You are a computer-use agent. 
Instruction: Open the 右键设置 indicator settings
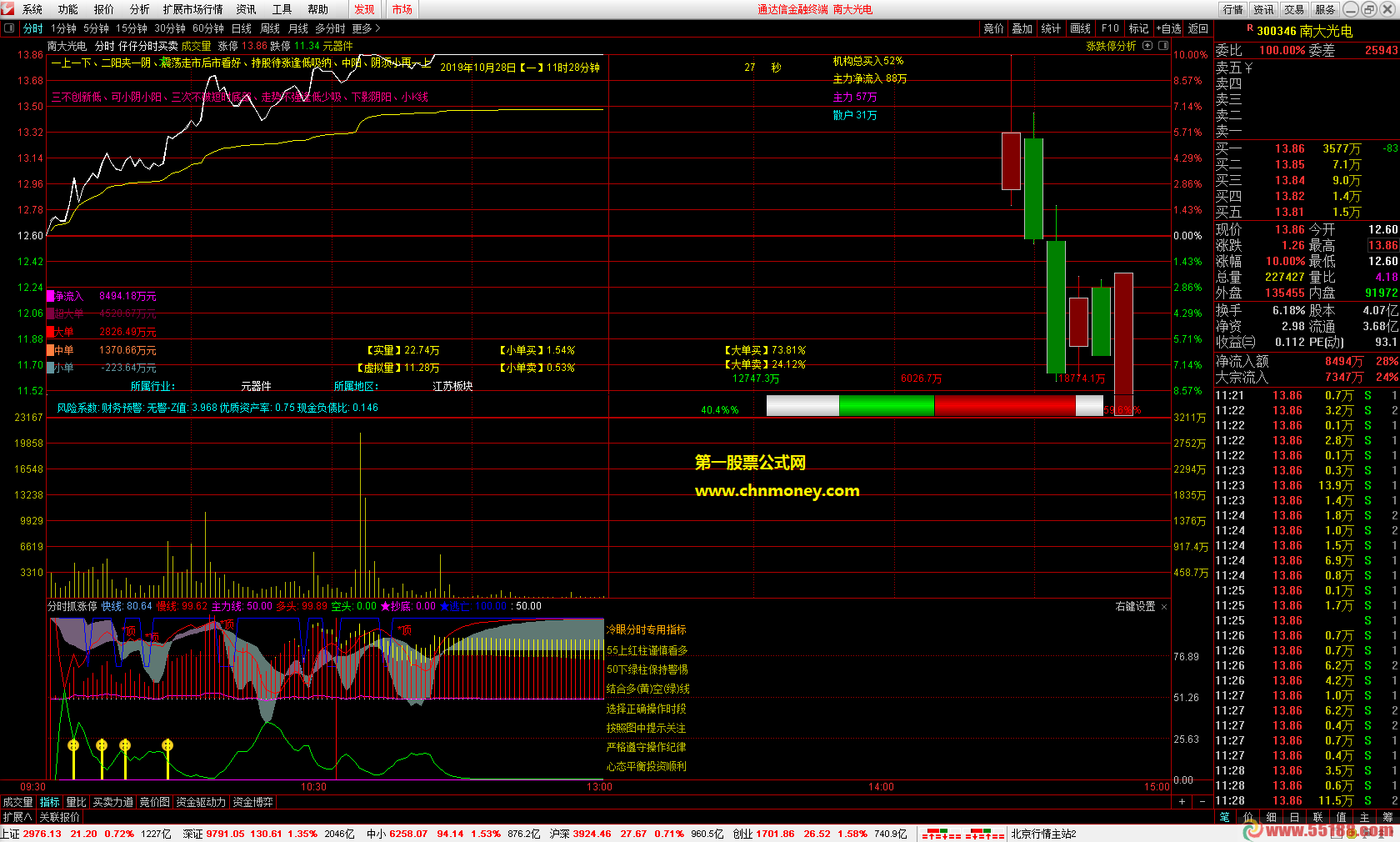coord(1135,606)
